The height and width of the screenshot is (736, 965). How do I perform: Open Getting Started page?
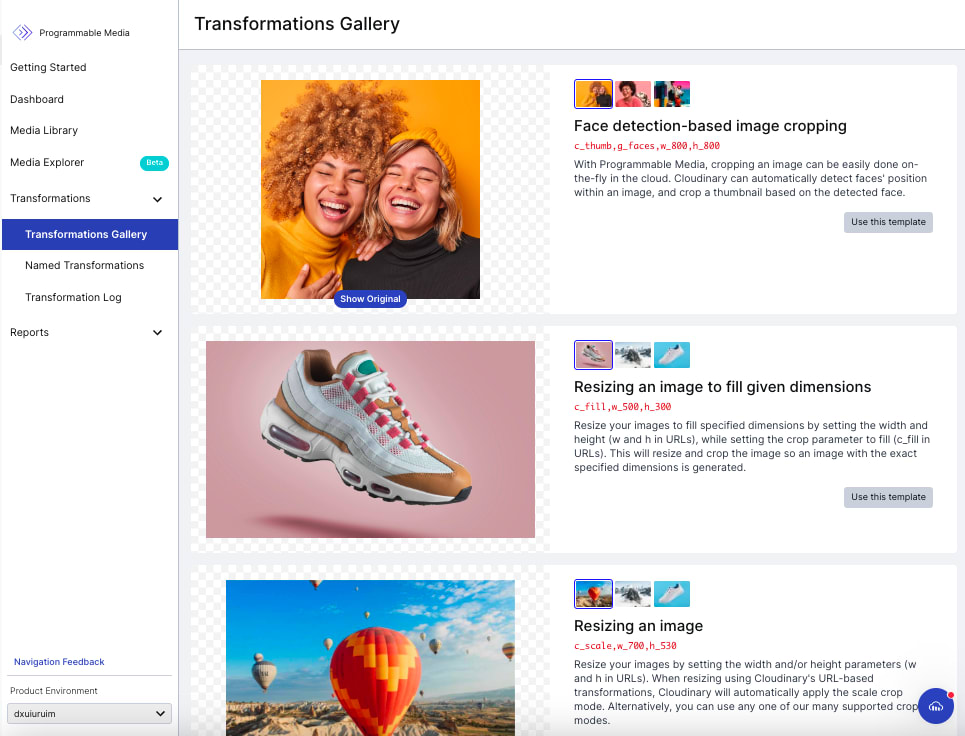pyautogui.click(x=48, y=67)
